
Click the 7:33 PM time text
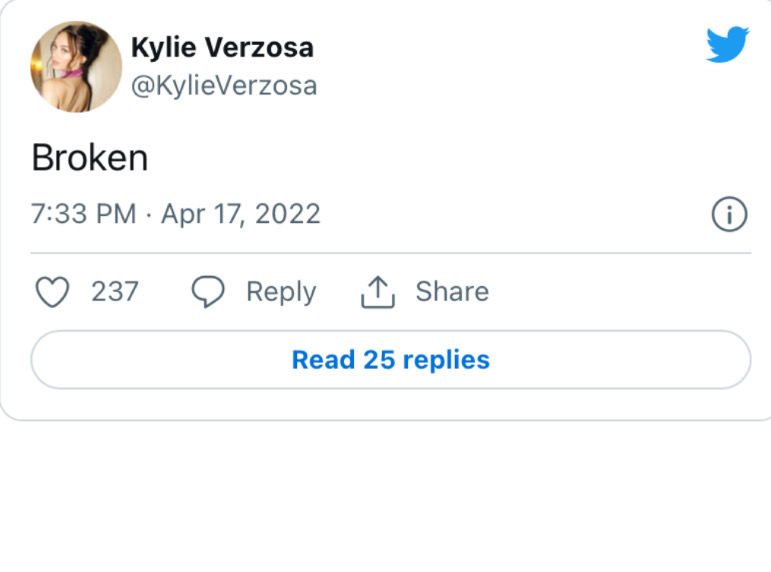pos(83,214)
